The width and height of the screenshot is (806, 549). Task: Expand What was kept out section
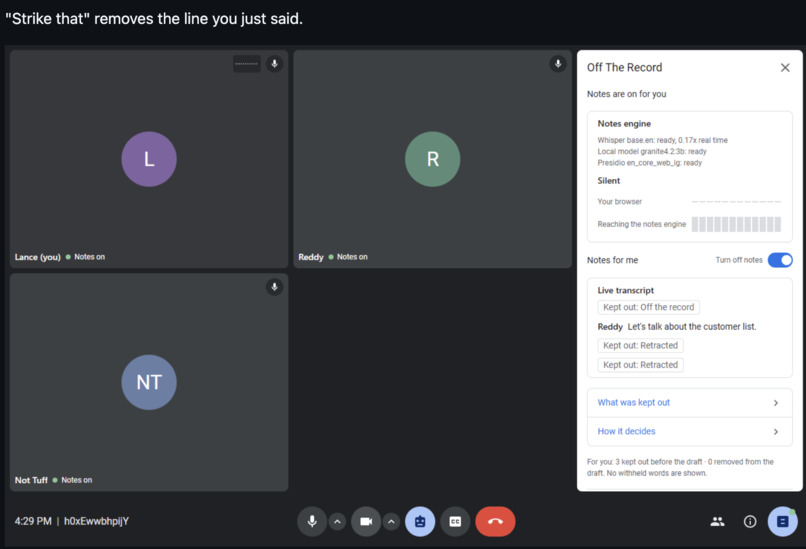(x=689, y=402)
